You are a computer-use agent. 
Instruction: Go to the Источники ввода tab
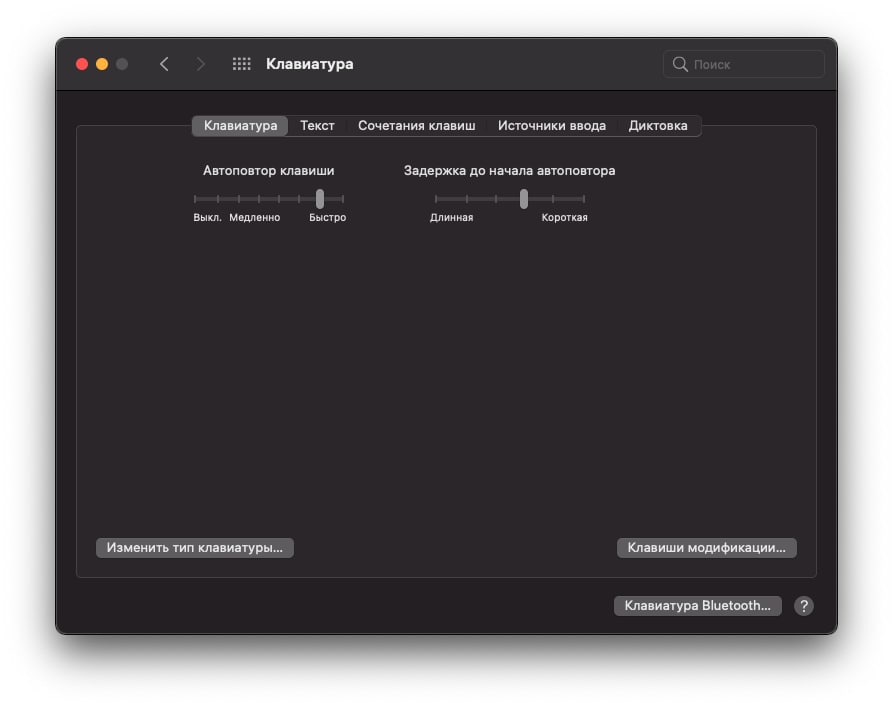pyautogui.click(x=552, y=125)
